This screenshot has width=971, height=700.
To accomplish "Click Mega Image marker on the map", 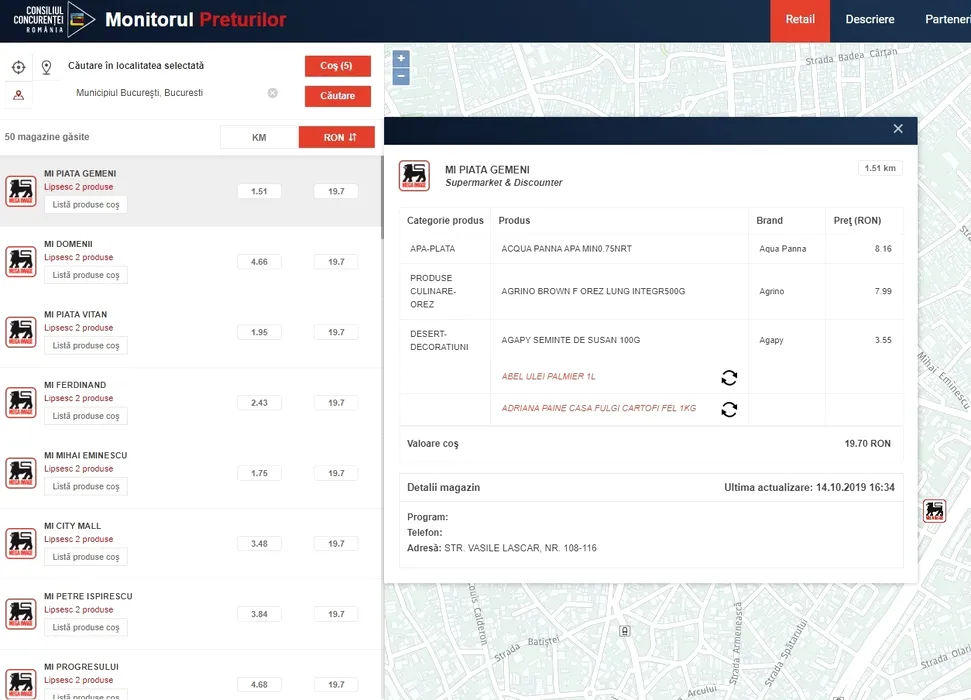I will pos(934,511).
